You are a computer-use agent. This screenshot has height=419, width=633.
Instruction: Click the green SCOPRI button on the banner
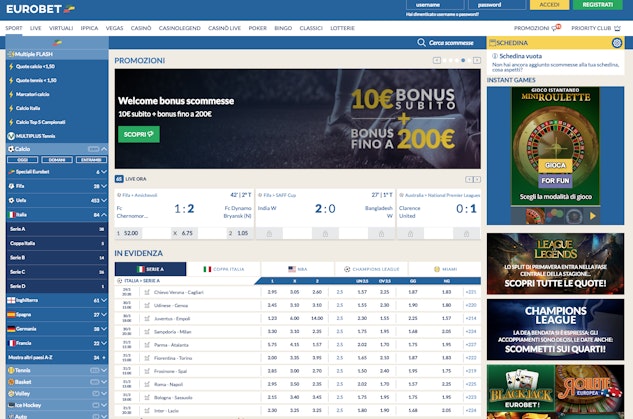pyautogui.click(x=139, y=134)
